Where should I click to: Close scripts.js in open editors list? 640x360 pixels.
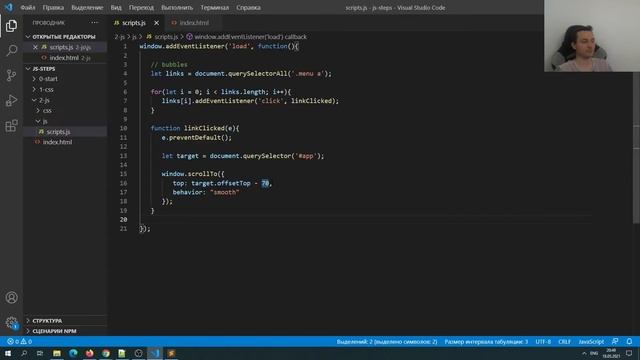35,47
